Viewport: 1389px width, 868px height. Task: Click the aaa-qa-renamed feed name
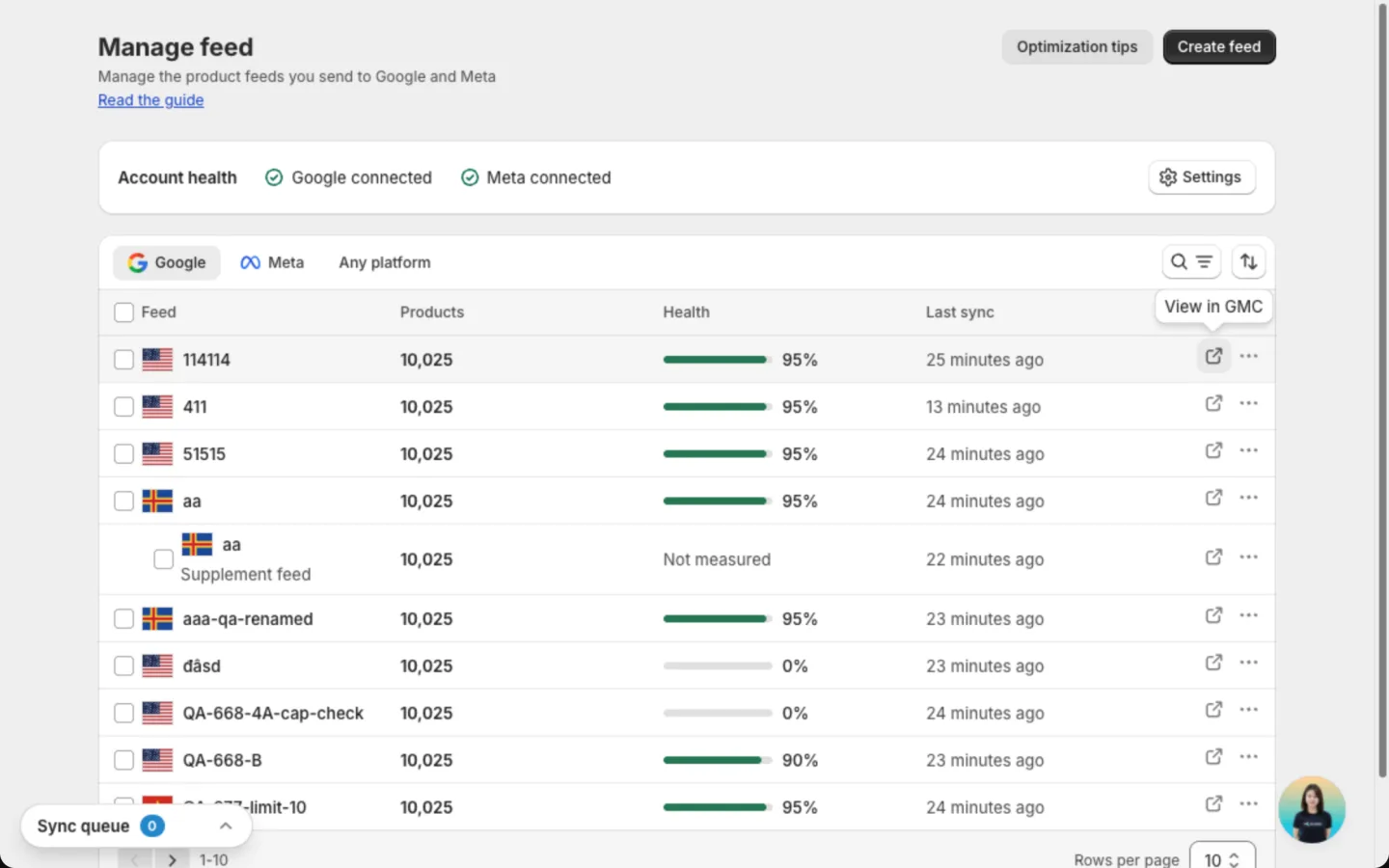coord(248,619)
